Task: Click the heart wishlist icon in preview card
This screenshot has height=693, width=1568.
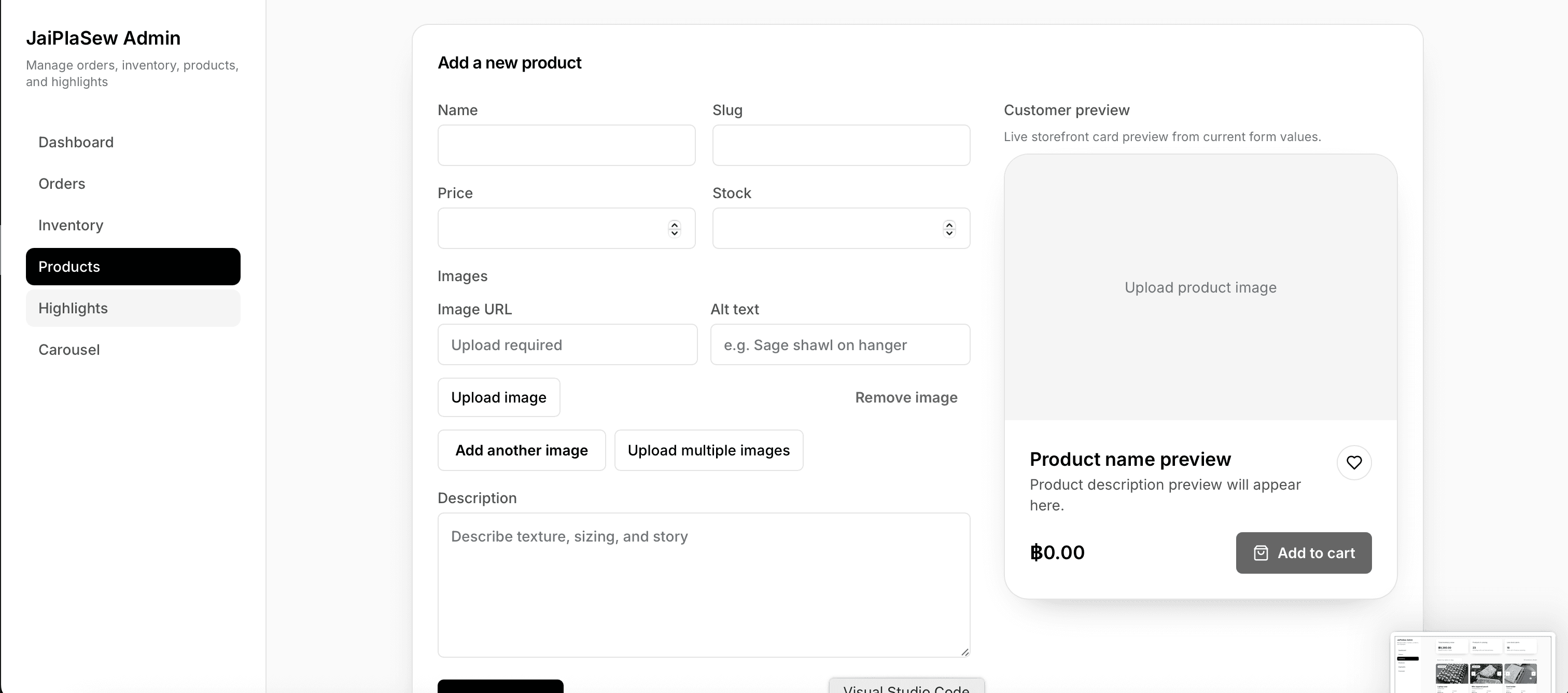Action: 1354,463
